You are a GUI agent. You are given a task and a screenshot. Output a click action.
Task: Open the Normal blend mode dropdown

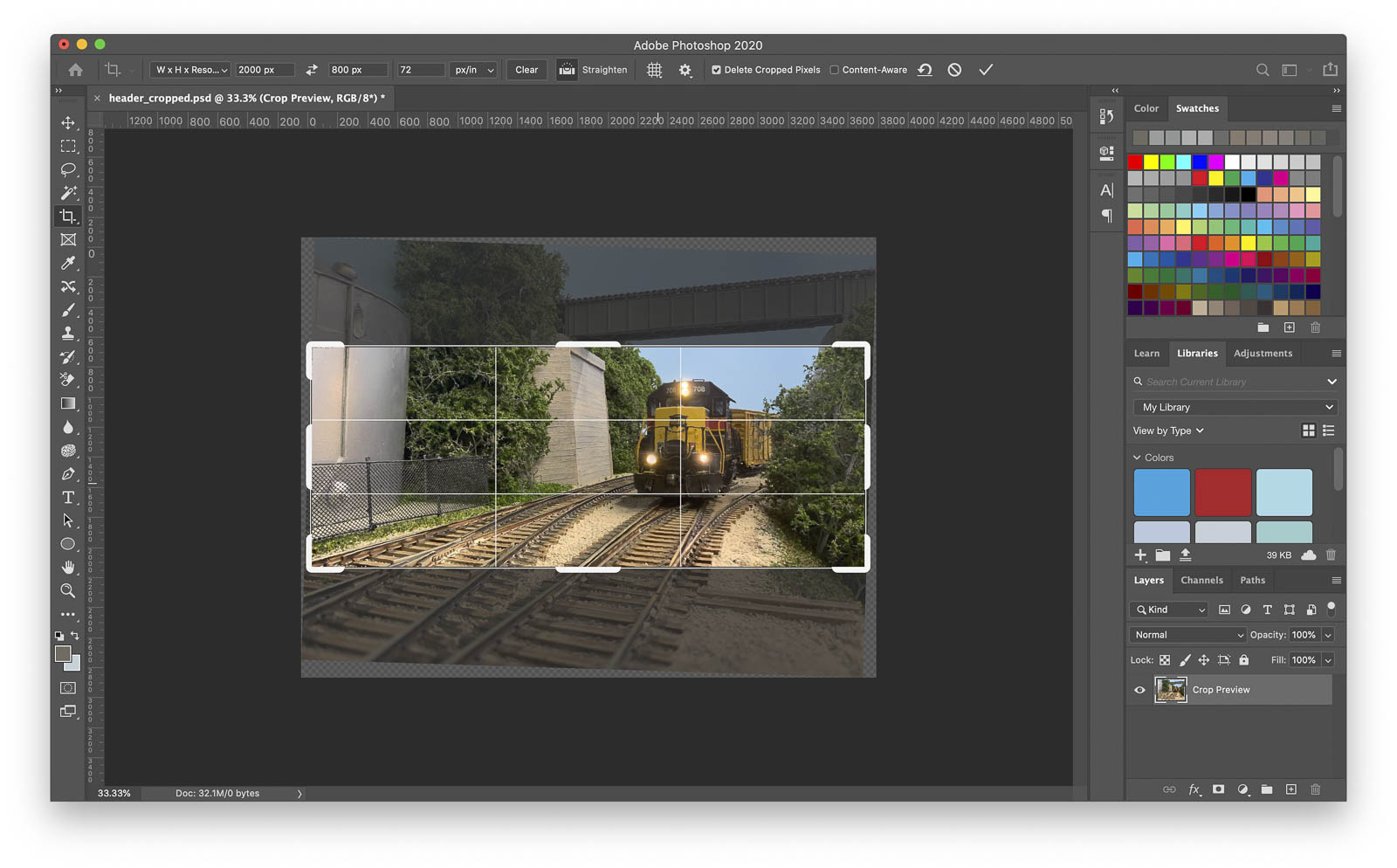click(x=1187, y=635)
